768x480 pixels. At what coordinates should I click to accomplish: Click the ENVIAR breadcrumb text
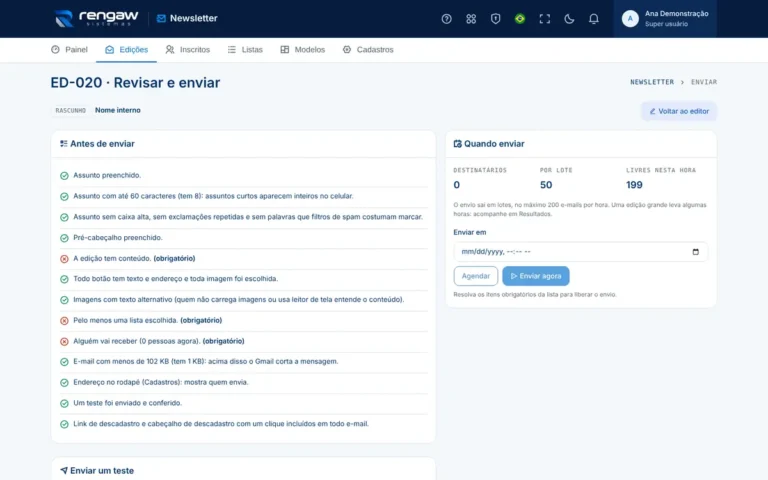[704, 82]
